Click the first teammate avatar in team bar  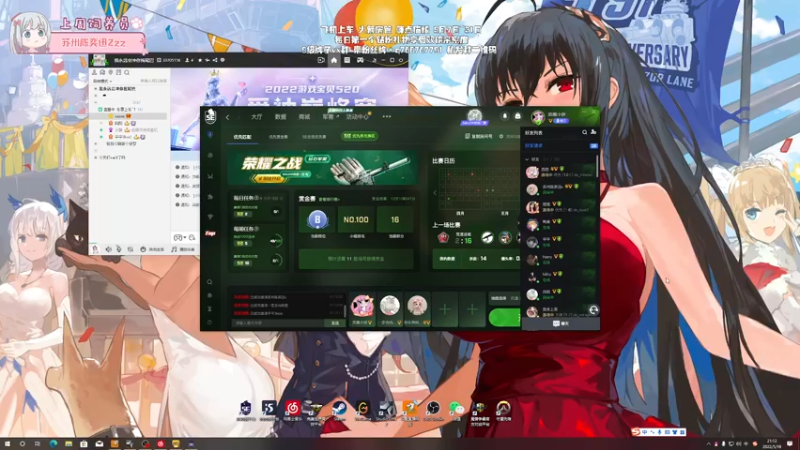[362, 306]
